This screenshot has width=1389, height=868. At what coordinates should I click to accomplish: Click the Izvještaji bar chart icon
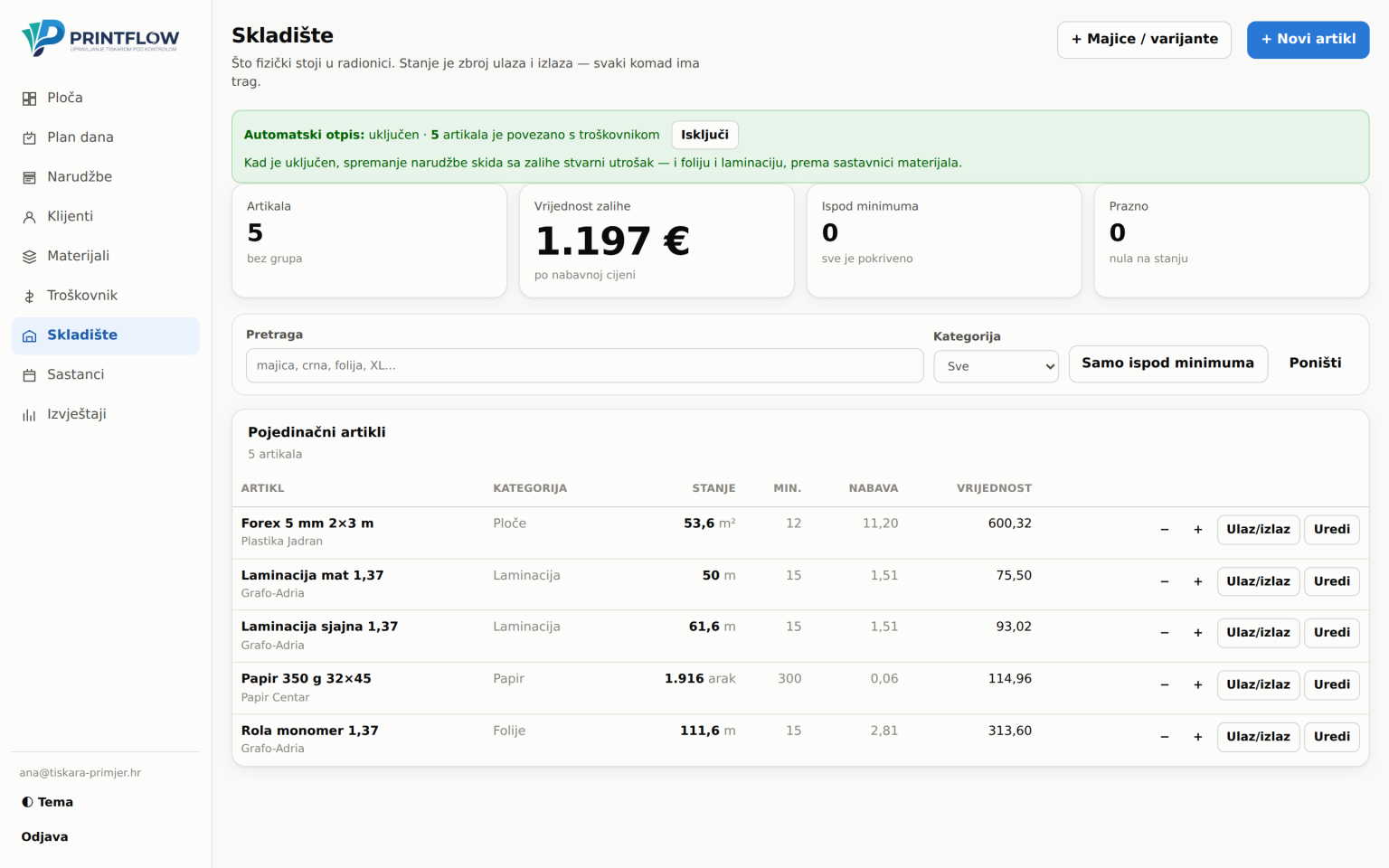coord(30,415)
